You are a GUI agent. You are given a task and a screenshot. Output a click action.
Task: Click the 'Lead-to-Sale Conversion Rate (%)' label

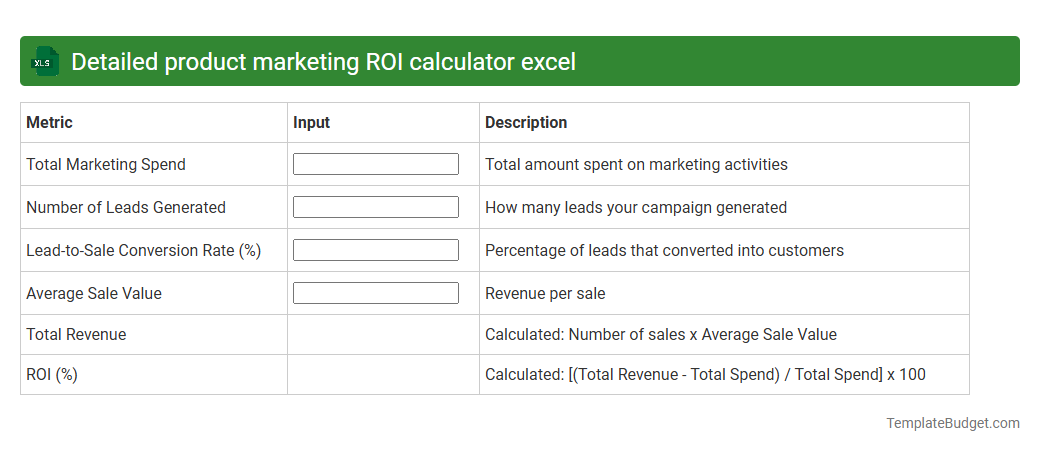pyautogui.click(x=143, y=251)
